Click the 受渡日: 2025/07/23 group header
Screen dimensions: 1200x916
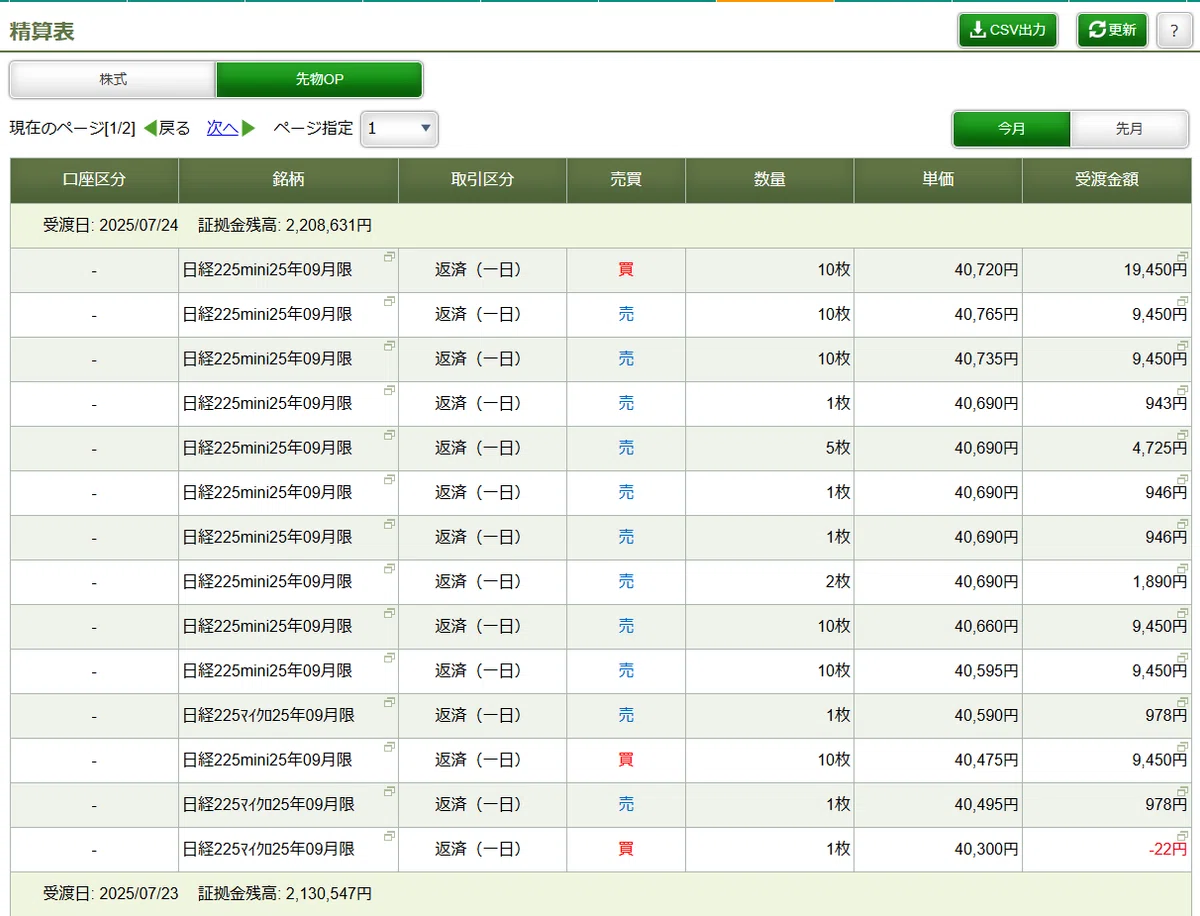pos(601,893)
